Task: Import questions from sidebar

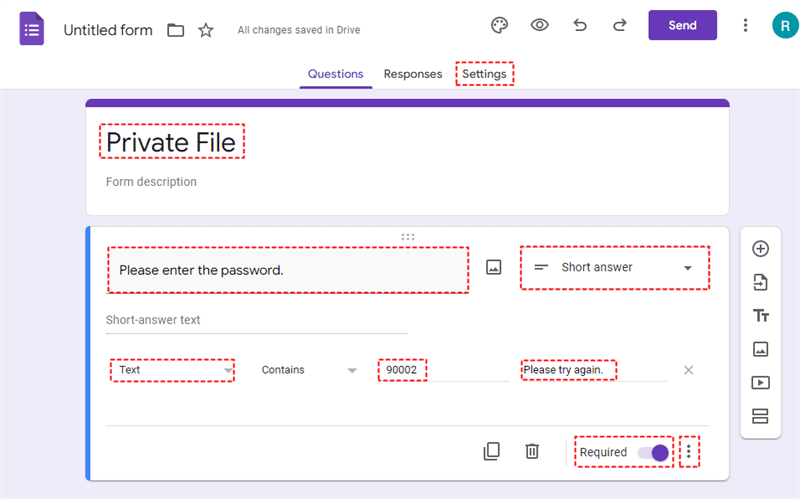Action: [760, 283]
